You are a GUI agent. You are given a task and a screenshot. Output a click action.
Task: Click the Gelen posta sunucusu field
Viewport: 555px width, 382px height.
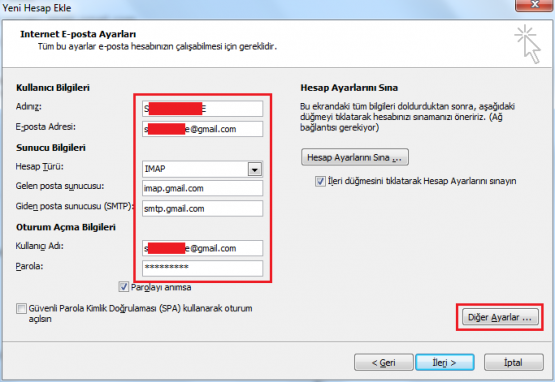202,188
